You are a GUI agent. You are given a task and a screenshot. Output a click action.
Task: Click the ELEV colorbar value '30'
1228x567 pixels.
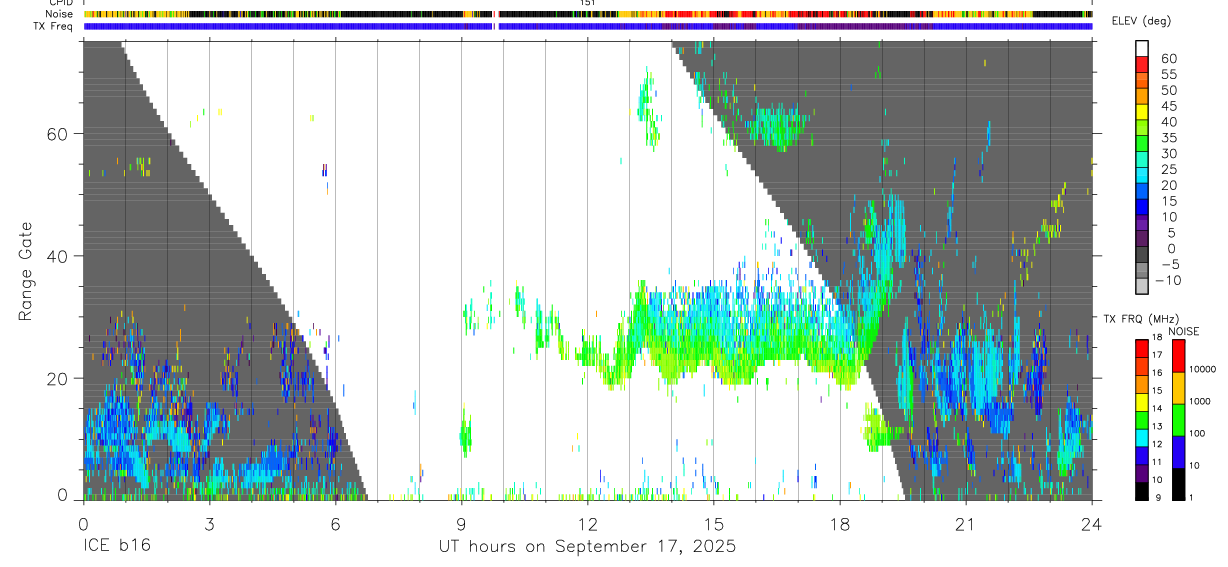(1168, 154)
